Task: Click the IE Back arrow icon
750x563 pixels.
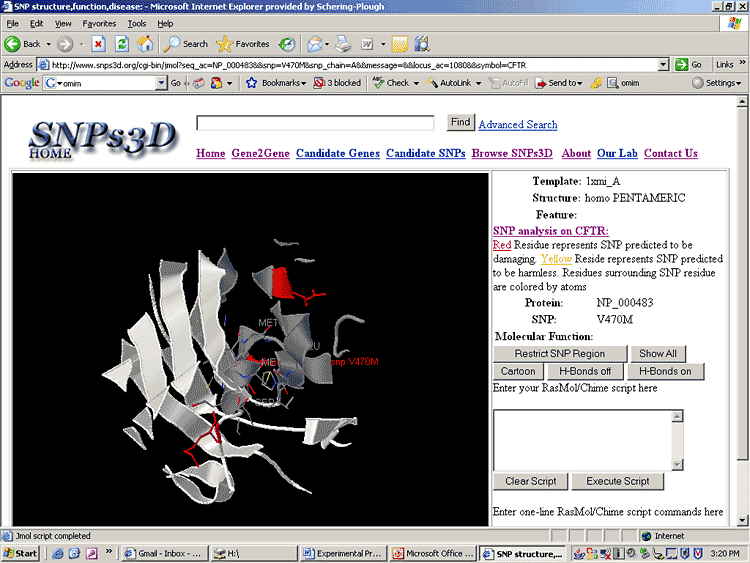Action: [12, 44]
